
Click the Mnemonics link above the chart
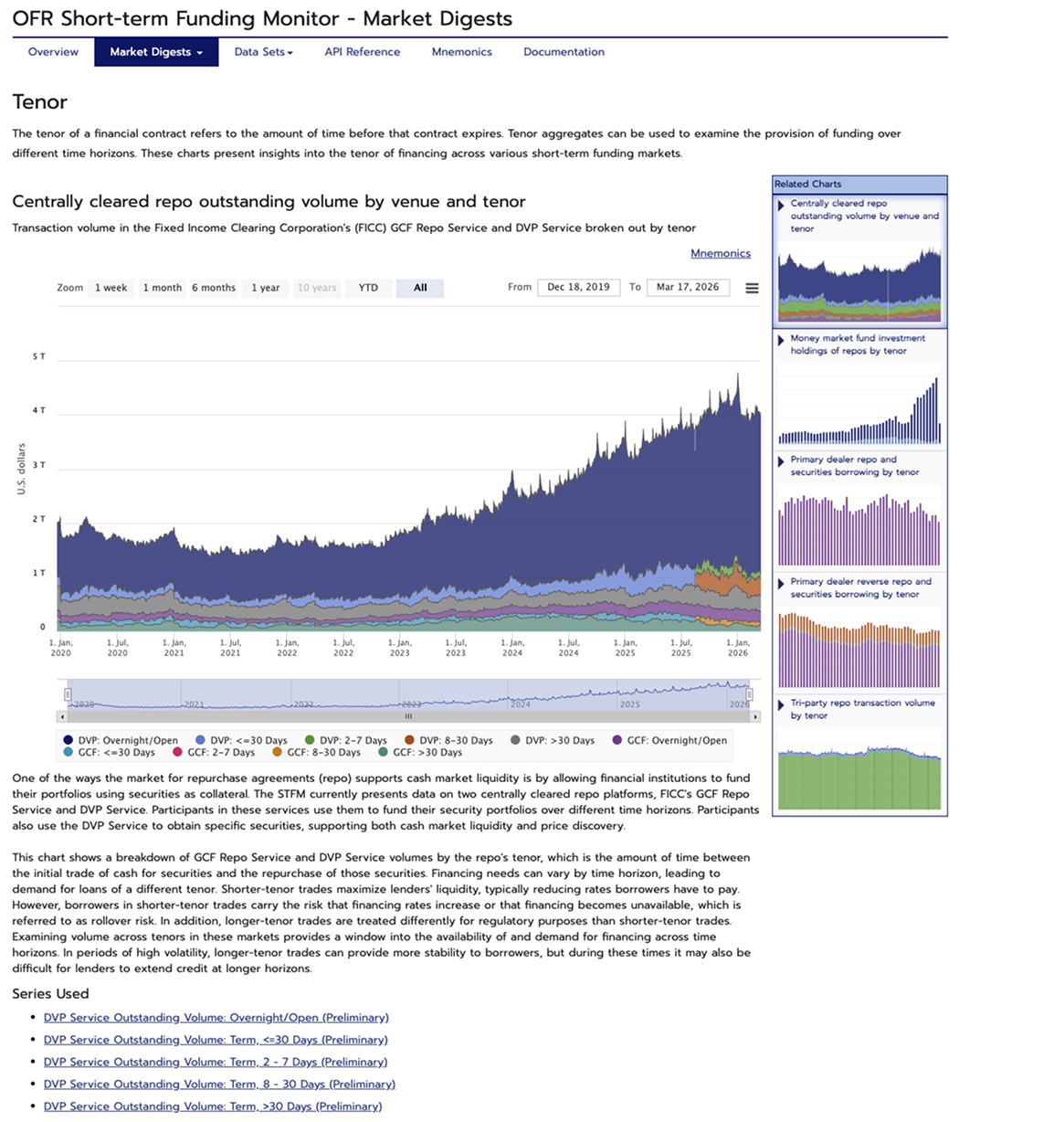[x=721, y=253]
